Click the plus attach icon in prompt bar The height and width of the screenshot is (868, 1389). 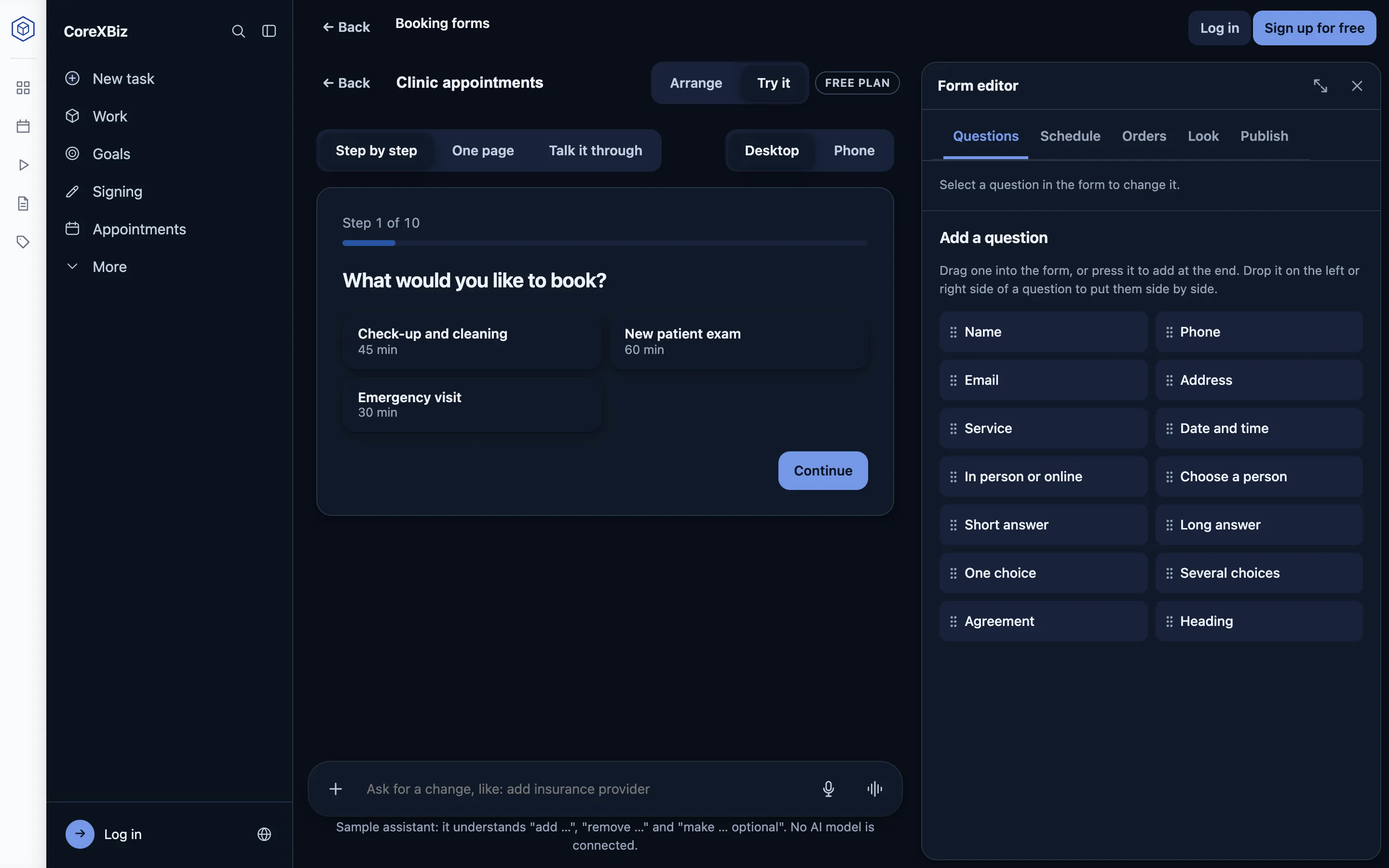tap(336, 789)
